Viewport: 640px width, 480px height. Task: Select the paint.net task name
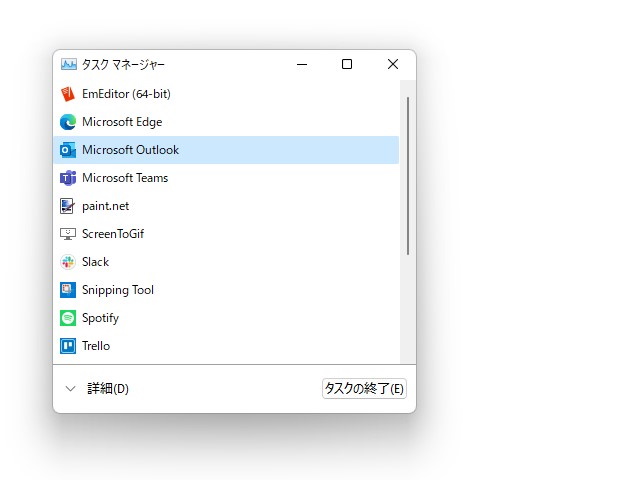(105, 206)
